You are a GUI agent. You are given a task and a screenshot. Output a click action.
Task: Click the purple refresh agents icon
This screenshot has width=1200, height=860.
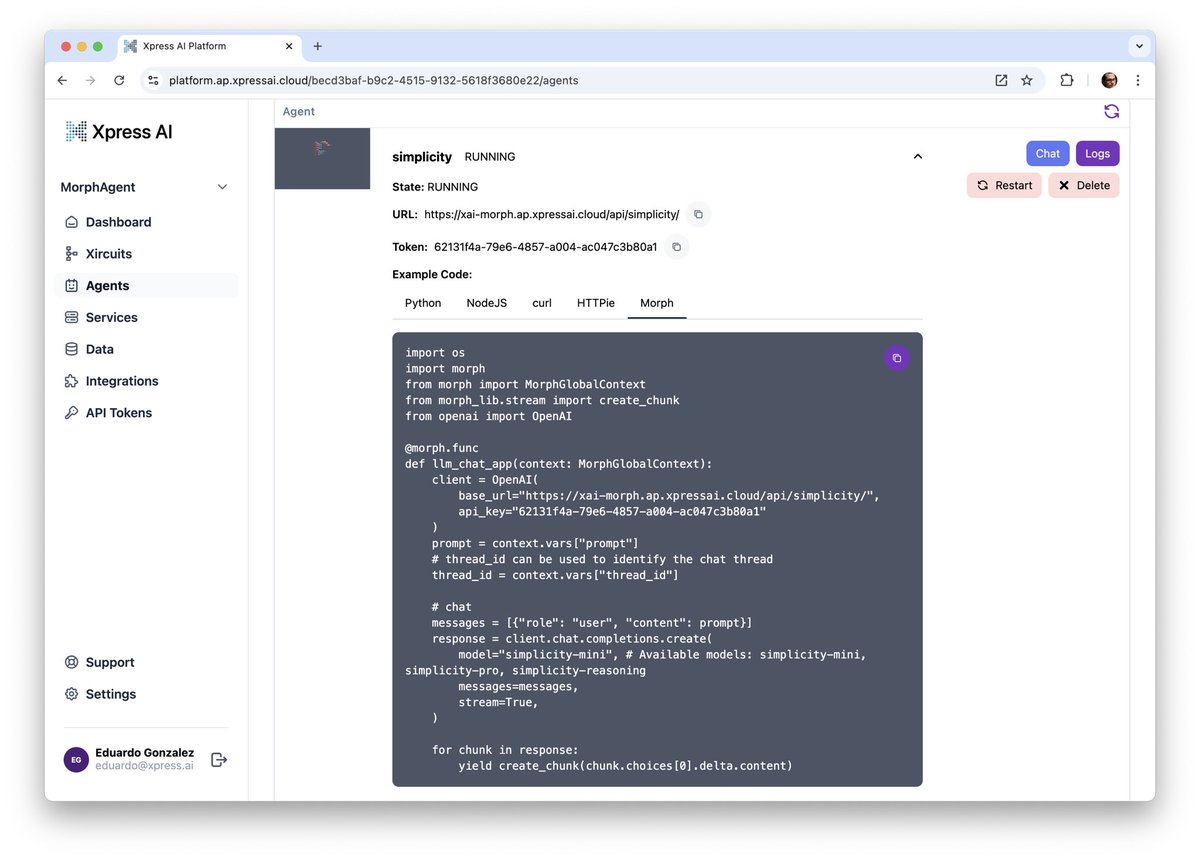[1111, 111]
